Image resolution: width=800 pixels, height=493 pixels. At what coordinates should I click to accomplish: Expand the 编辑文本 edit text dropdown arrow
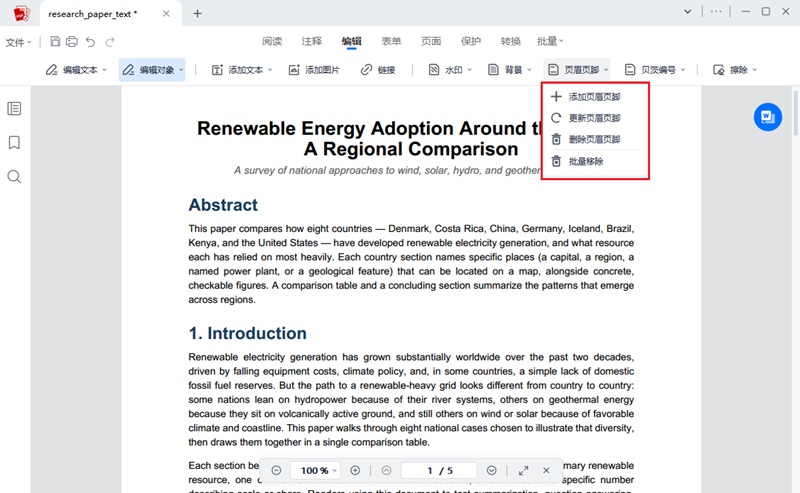[105, 70]
